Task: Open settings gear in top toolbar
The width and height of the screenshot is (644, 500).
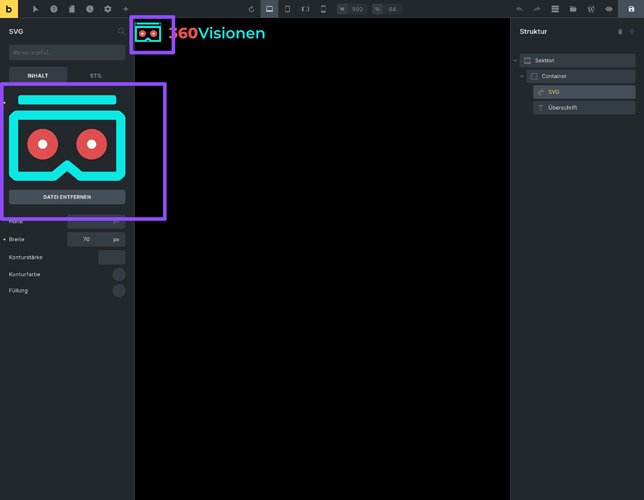Action: point(108,9)
